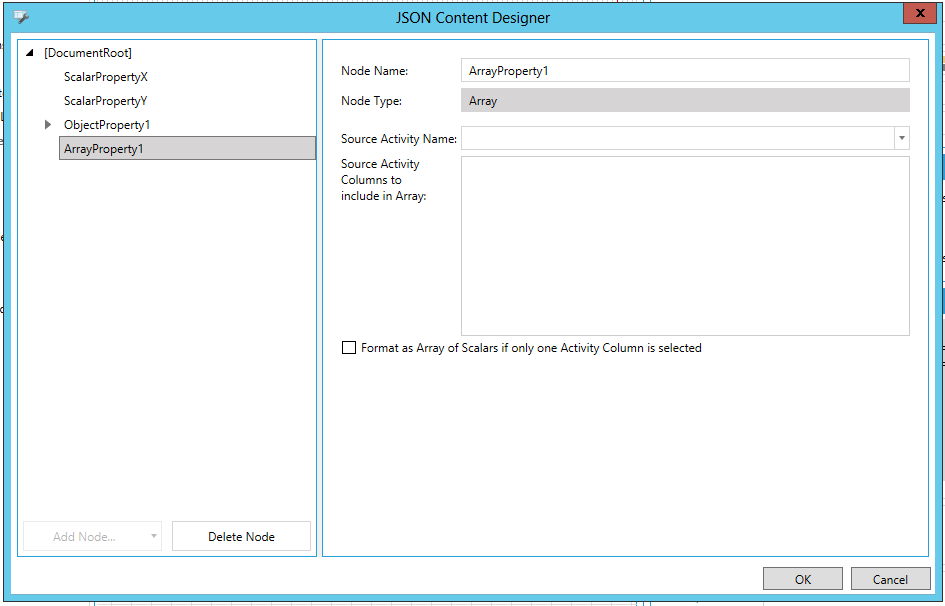Open the Source Activity Name dropdown arrow

click(902, 138)
